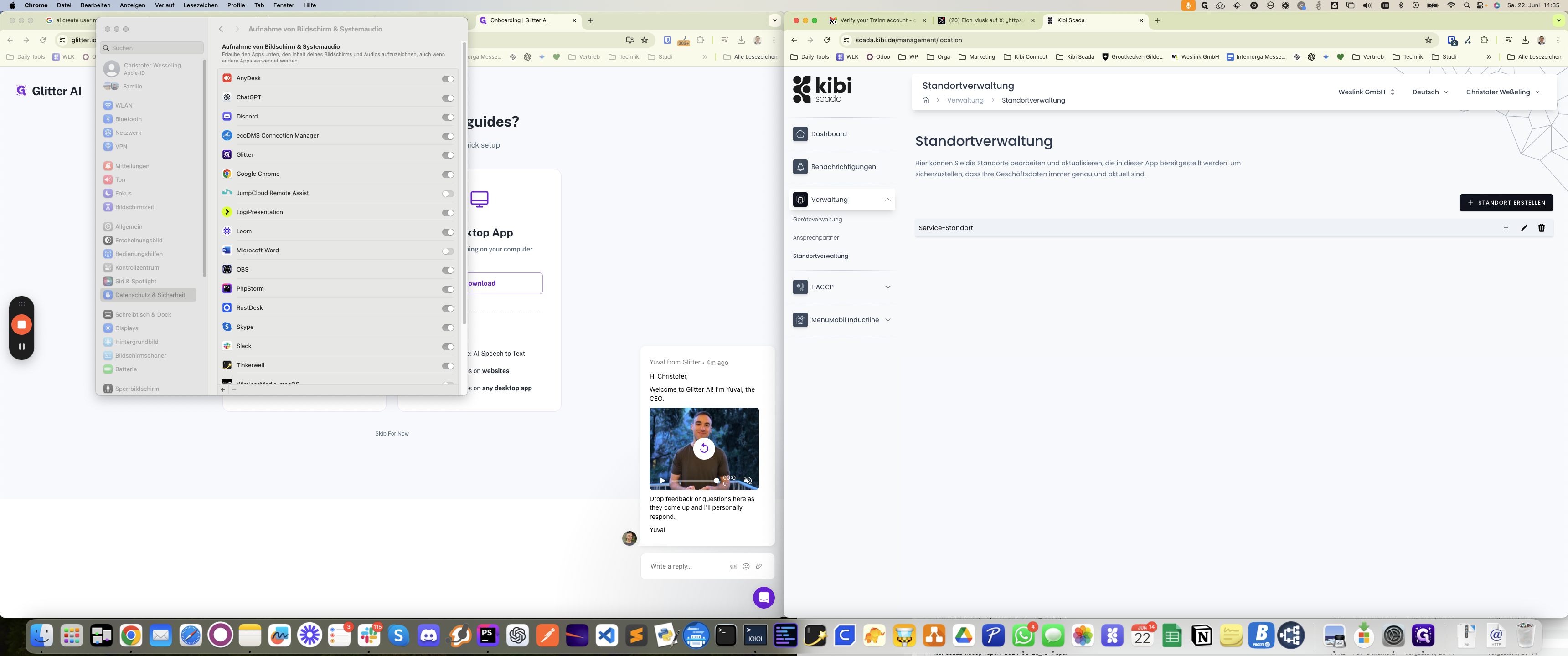Open Geräteverwaltung in sidebar
The height and width of the screenshot is (656, 1568).
pos(817,220)
